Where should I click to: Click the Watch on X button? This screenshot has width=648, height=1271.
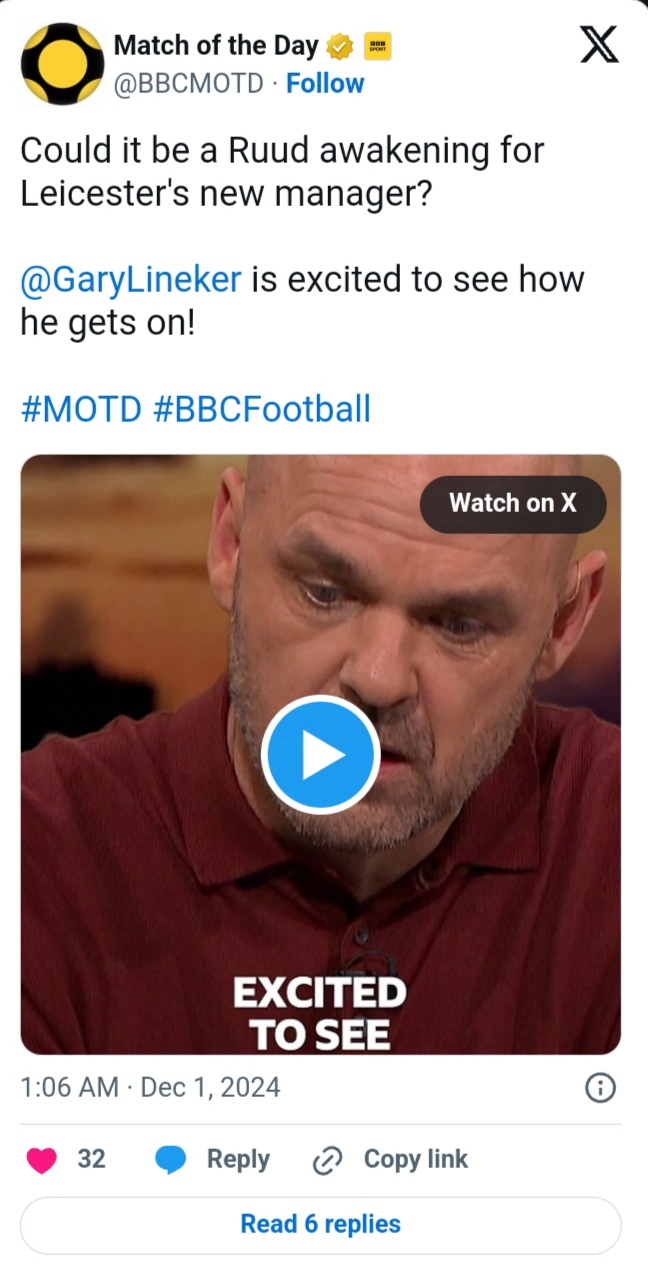pos(512,503)
